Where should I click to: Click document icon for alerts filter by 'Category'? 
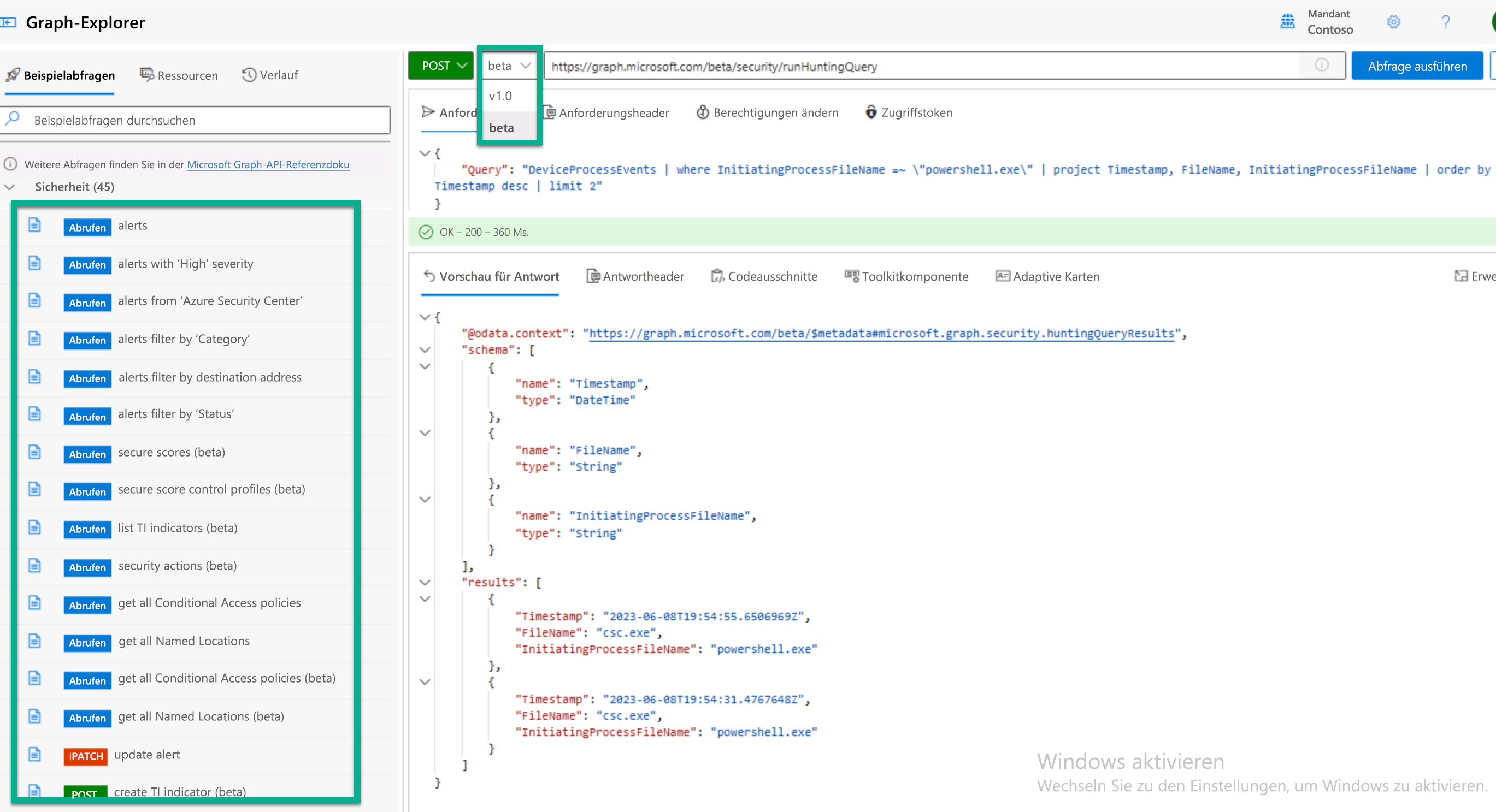35,339
